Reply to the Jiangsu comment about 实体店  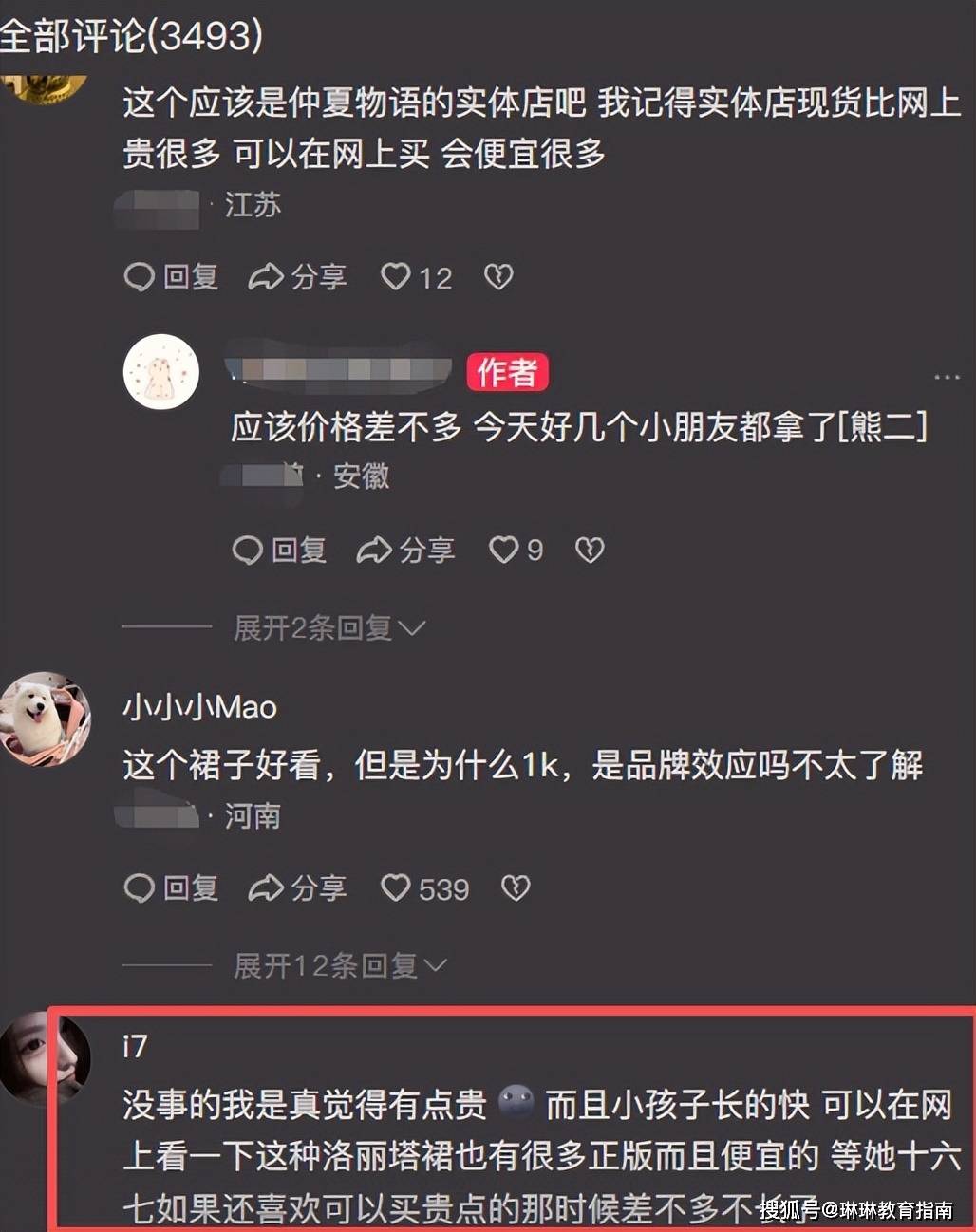171,277
